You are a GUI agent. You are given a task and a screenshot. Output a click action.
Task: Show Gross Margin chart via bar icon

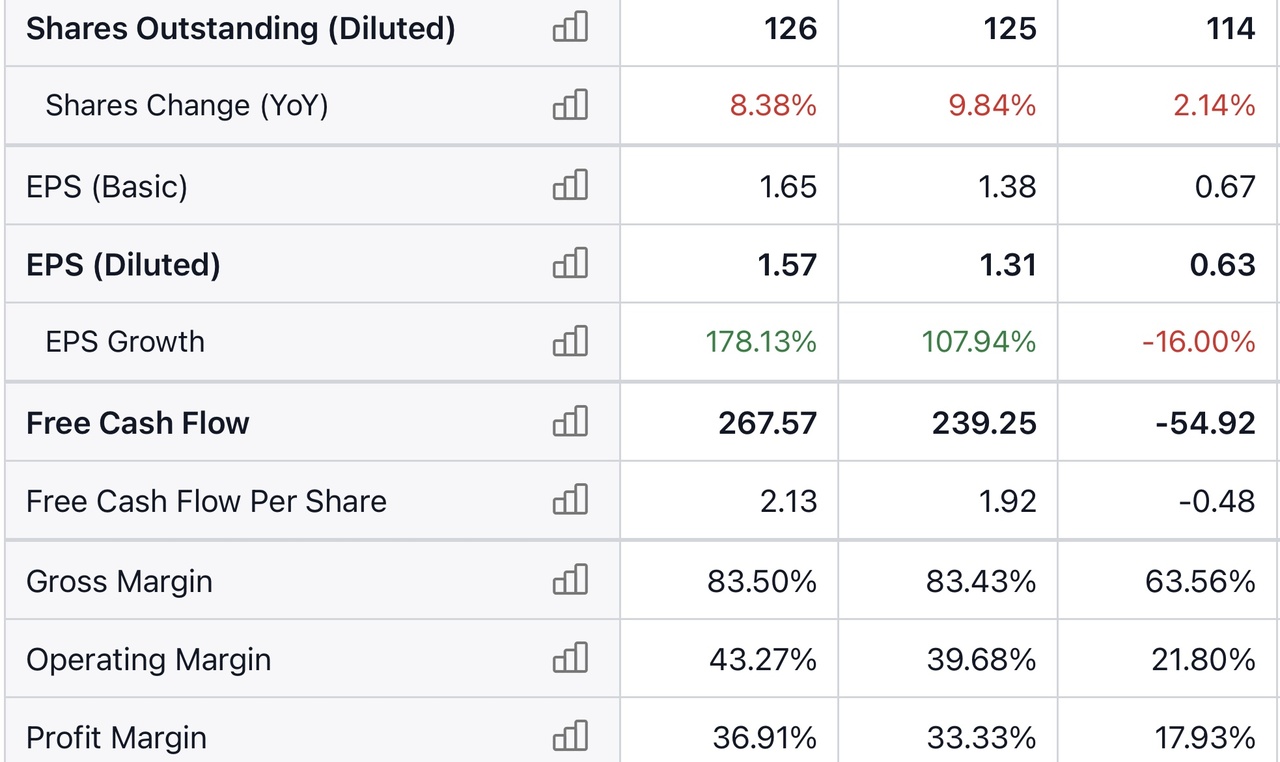[x=570, y=580]
